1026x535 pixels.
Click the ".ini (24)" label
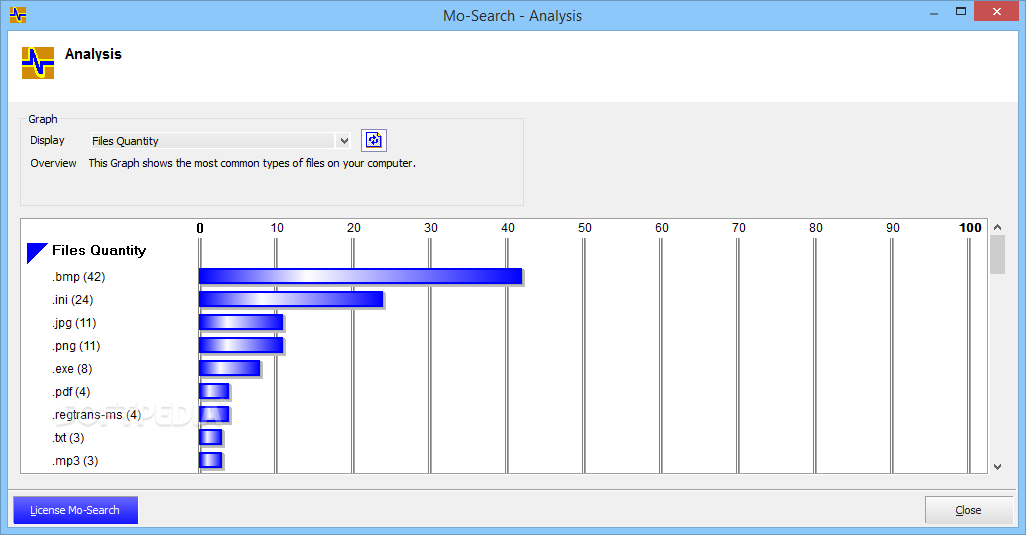pos(73,300)
